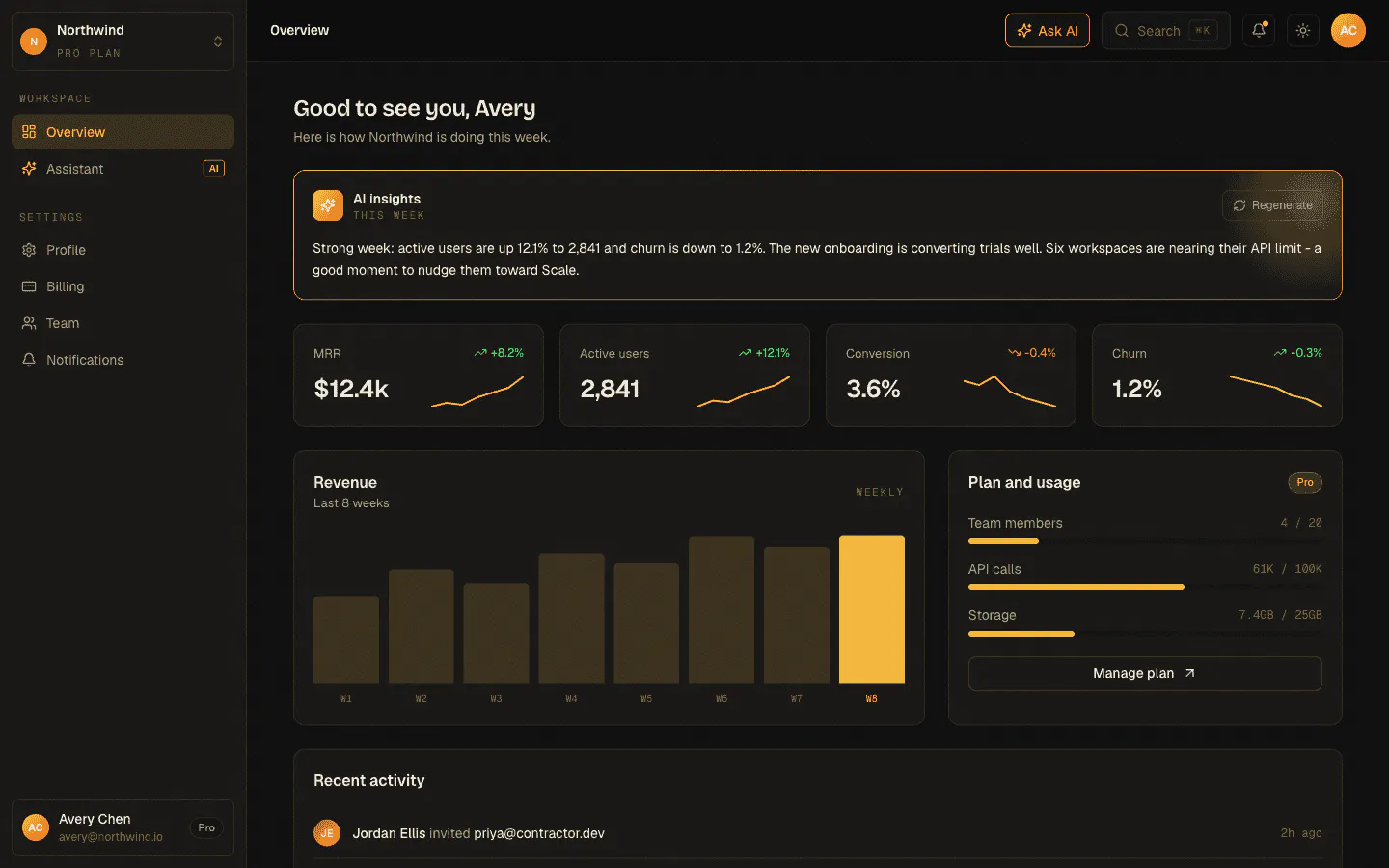Click the Team people icon
1389x868 pixels.
[x=29, y=323]
